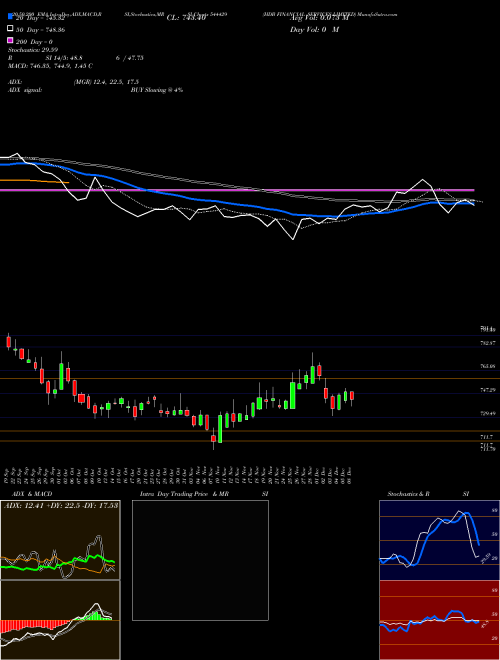Image resolution: width=500 pixels, height=660 pixels.
Task: Click the first red candlestick on the left
Action: 8,341
